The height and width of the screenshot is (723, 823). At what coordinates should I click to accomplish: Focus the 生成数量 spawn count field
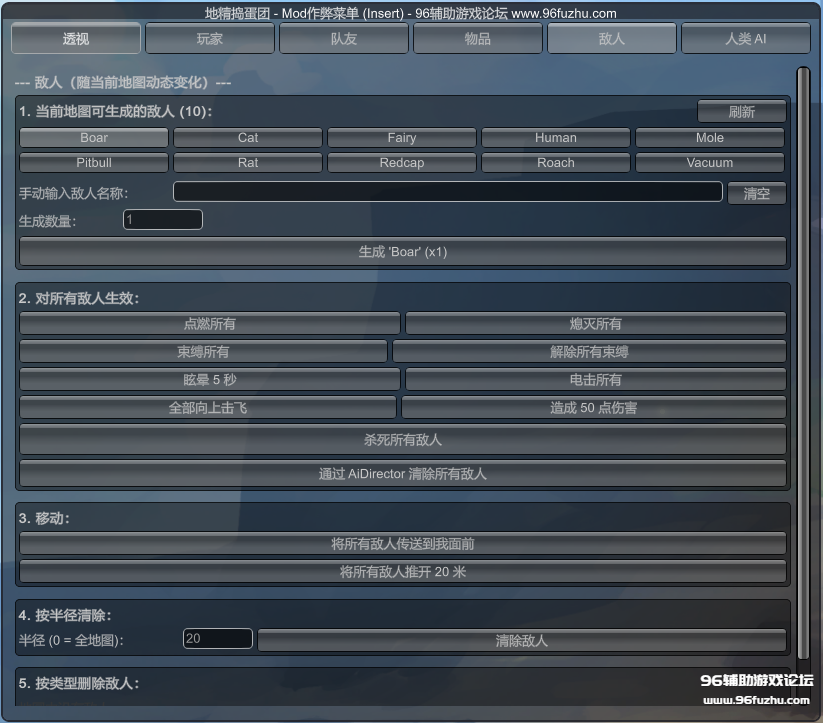(x=163, y=219)
